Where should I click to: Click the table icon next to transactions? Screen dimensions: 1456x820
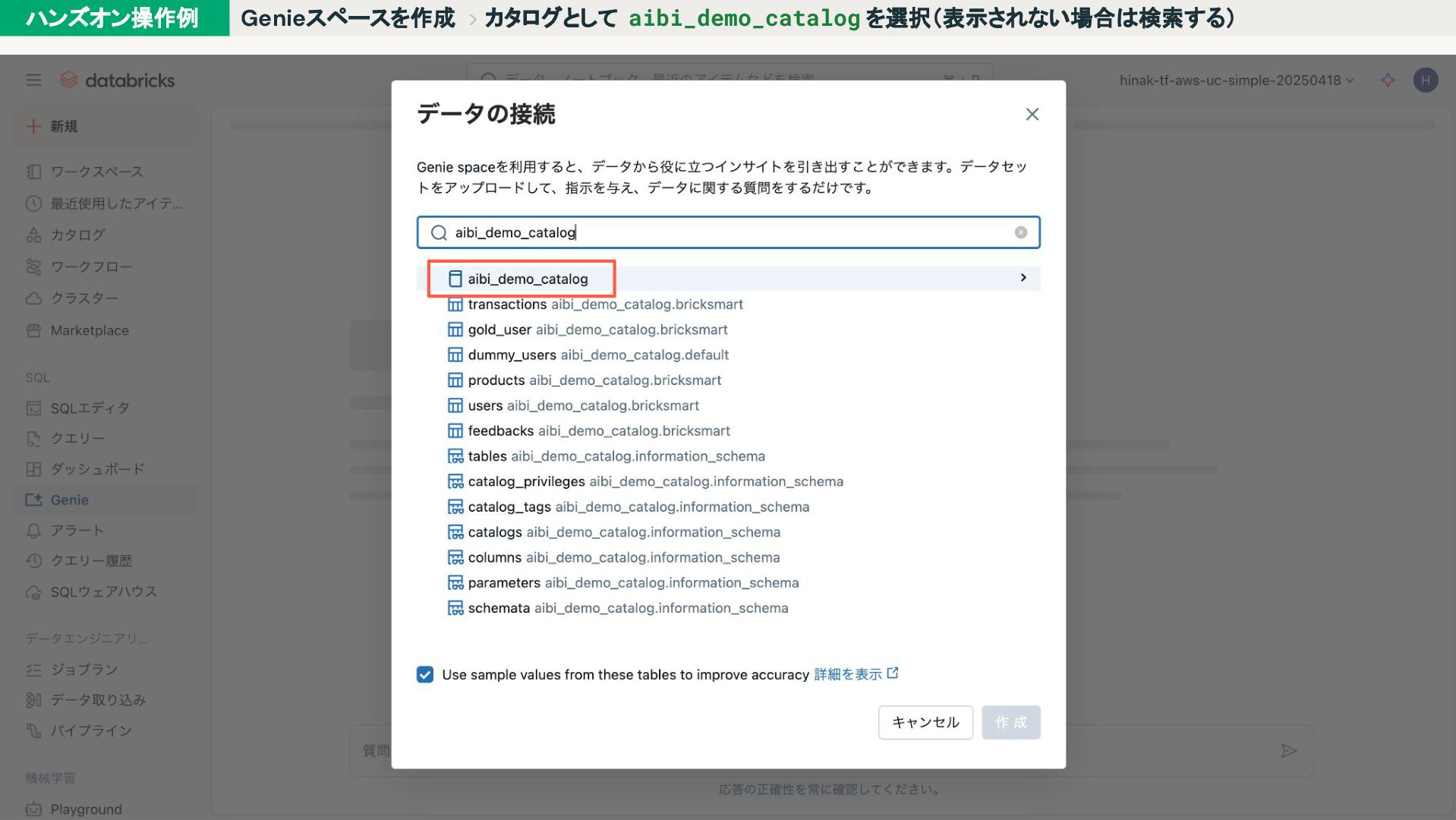click(x=455, y=304)
